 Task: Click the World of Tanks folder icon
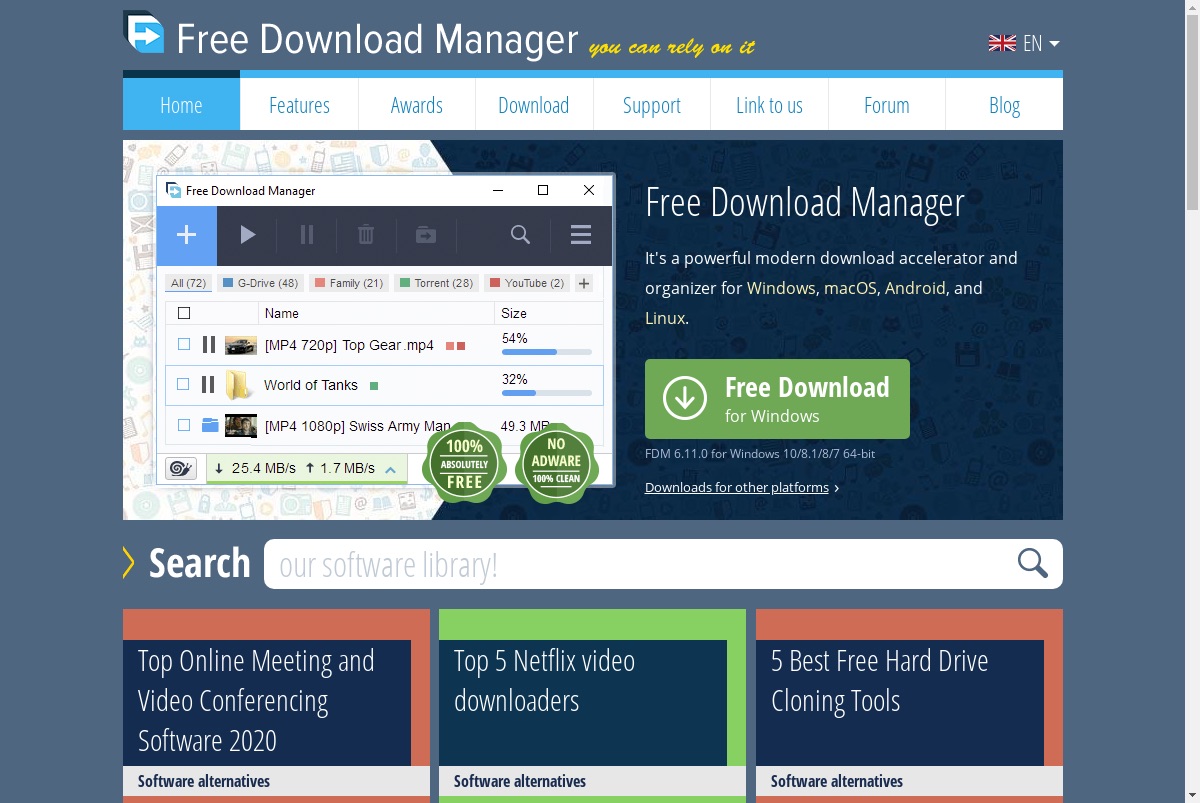coord(237,384)
